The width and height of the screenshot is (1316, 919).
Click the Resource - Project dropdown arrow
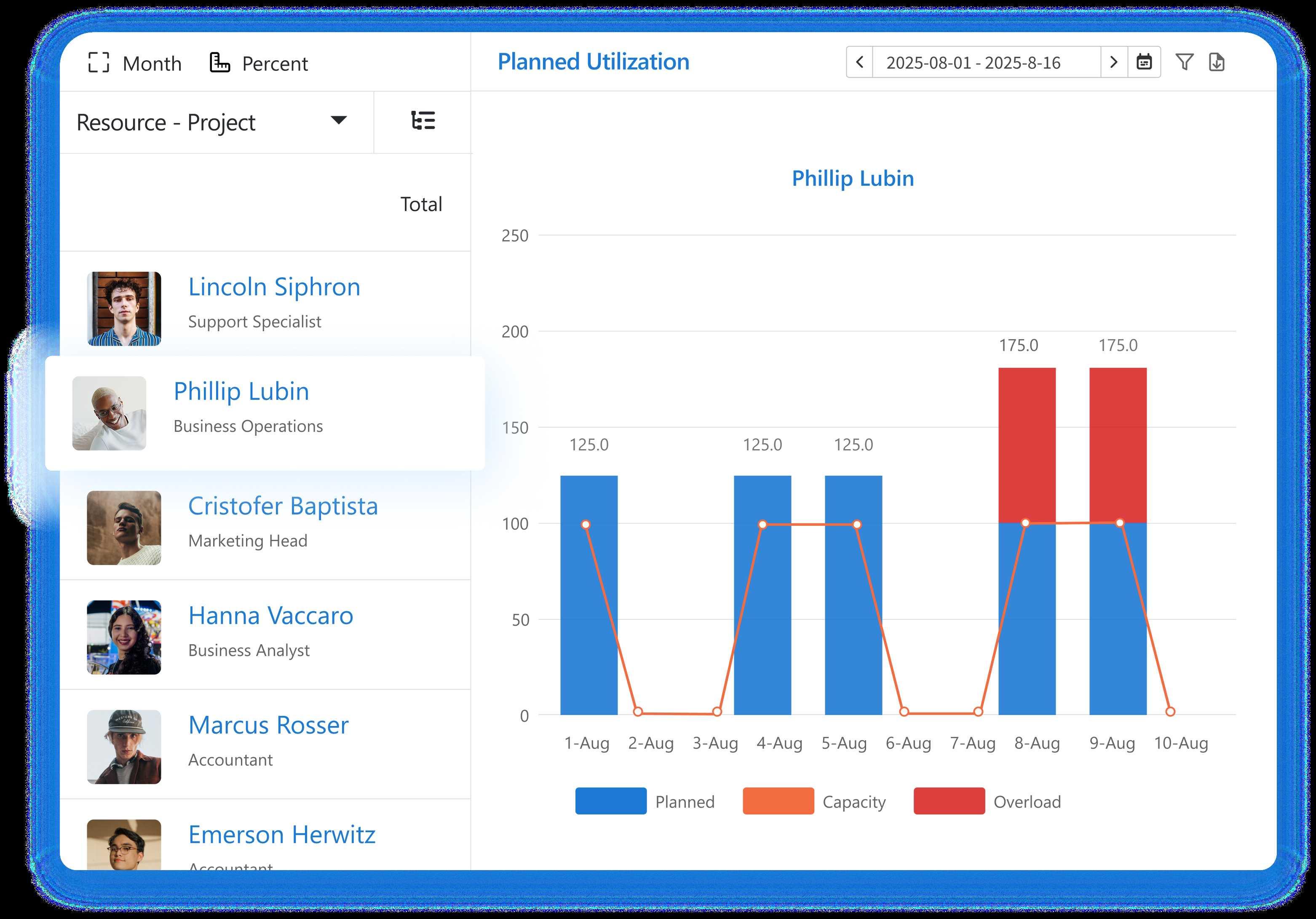339,121
